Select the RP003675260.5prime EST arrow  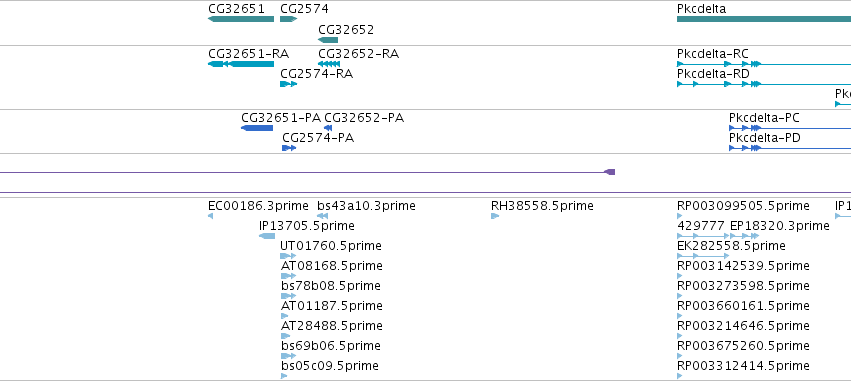pos(679,356)
